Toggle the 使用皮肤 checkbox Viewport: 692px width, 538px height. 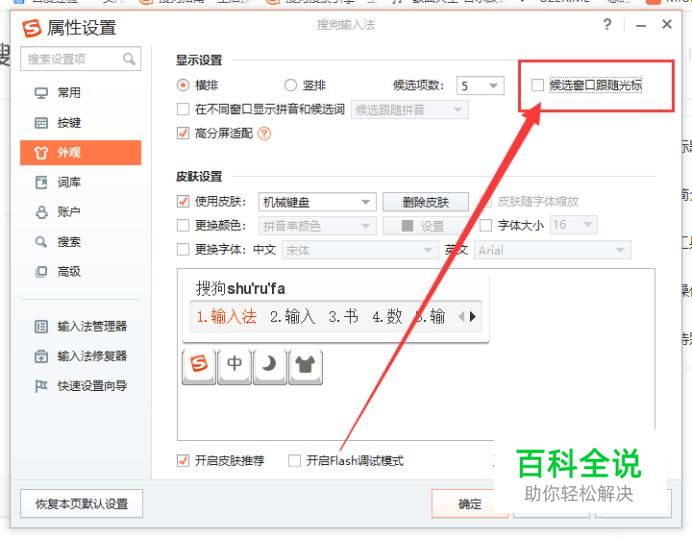183,202
